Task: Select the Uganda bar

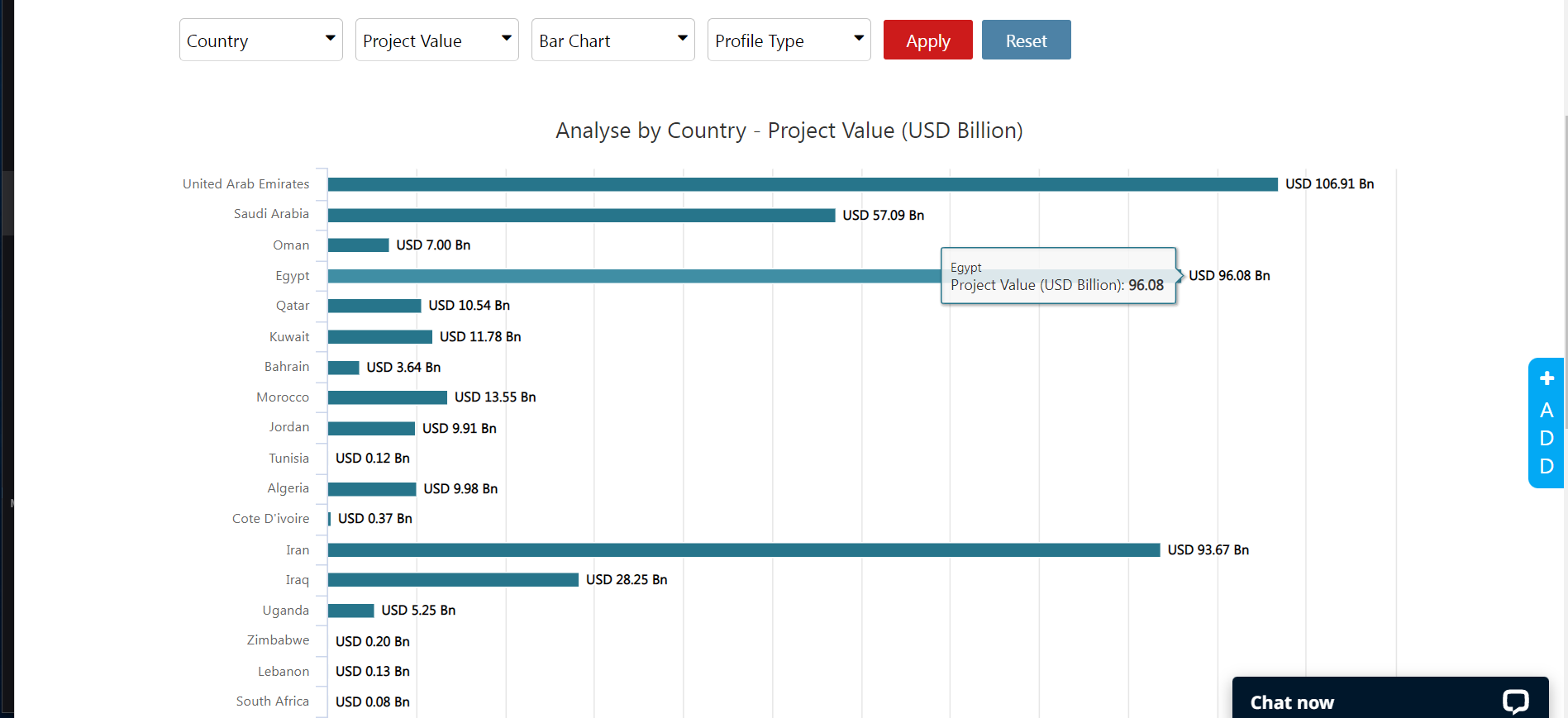Action: click(350, 611)
